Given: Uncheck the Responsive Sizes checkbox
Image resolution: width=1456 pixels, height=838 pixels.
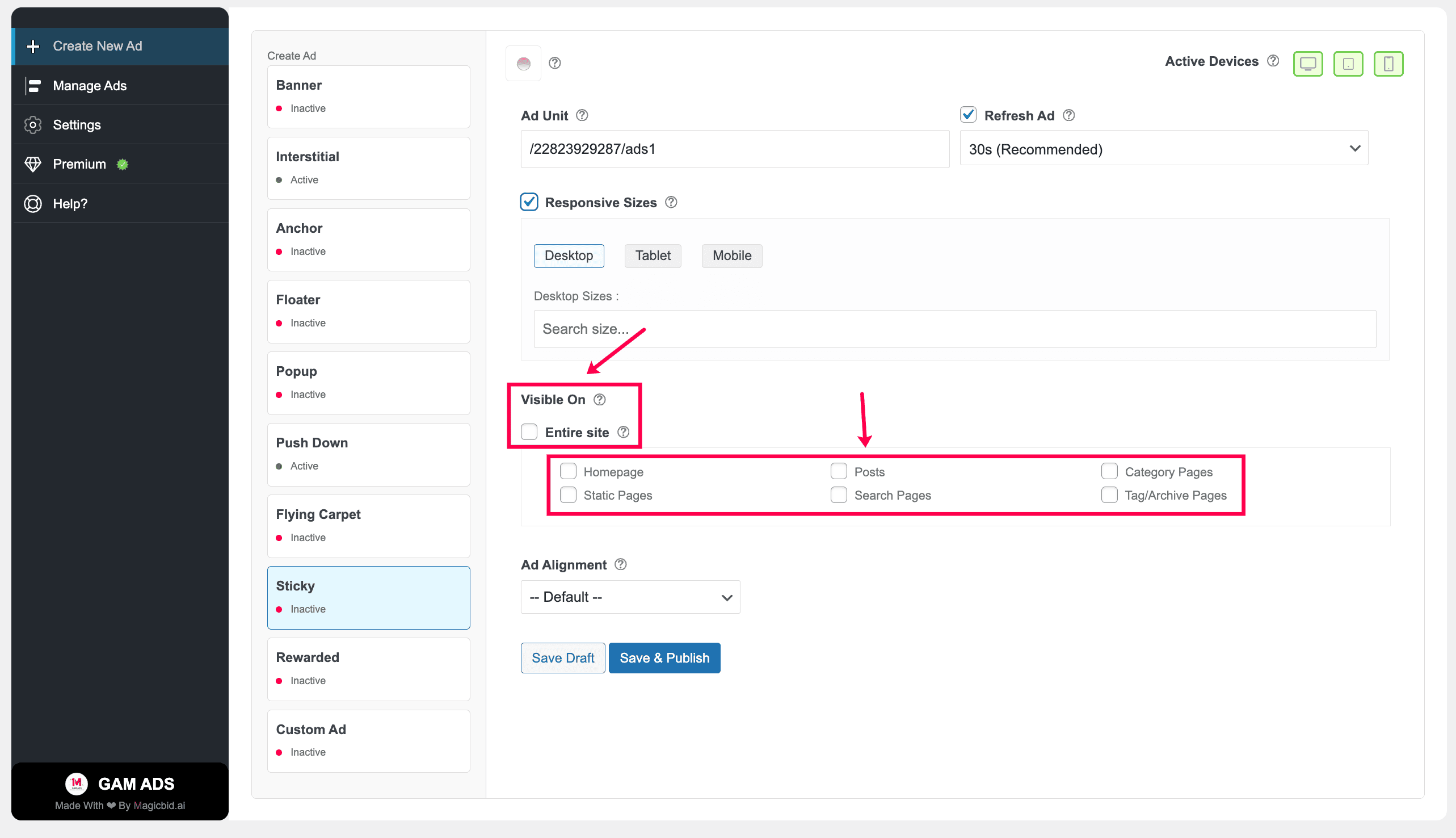Looking at the screenshot, I should pyautogui.click(x=529, y=202).
